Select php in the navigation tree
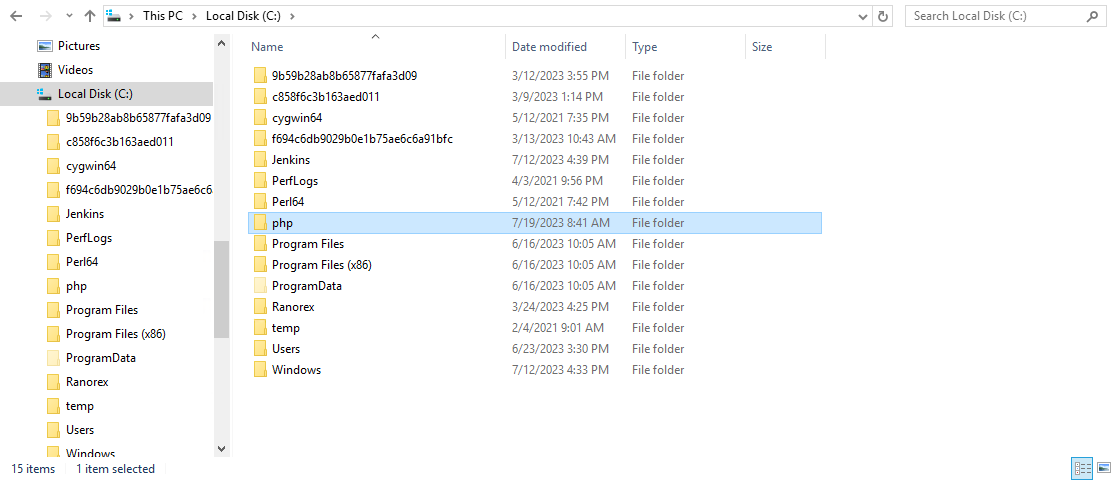Image resolution: width=1113 pixels, height=481 pixels. pos(76,286)
